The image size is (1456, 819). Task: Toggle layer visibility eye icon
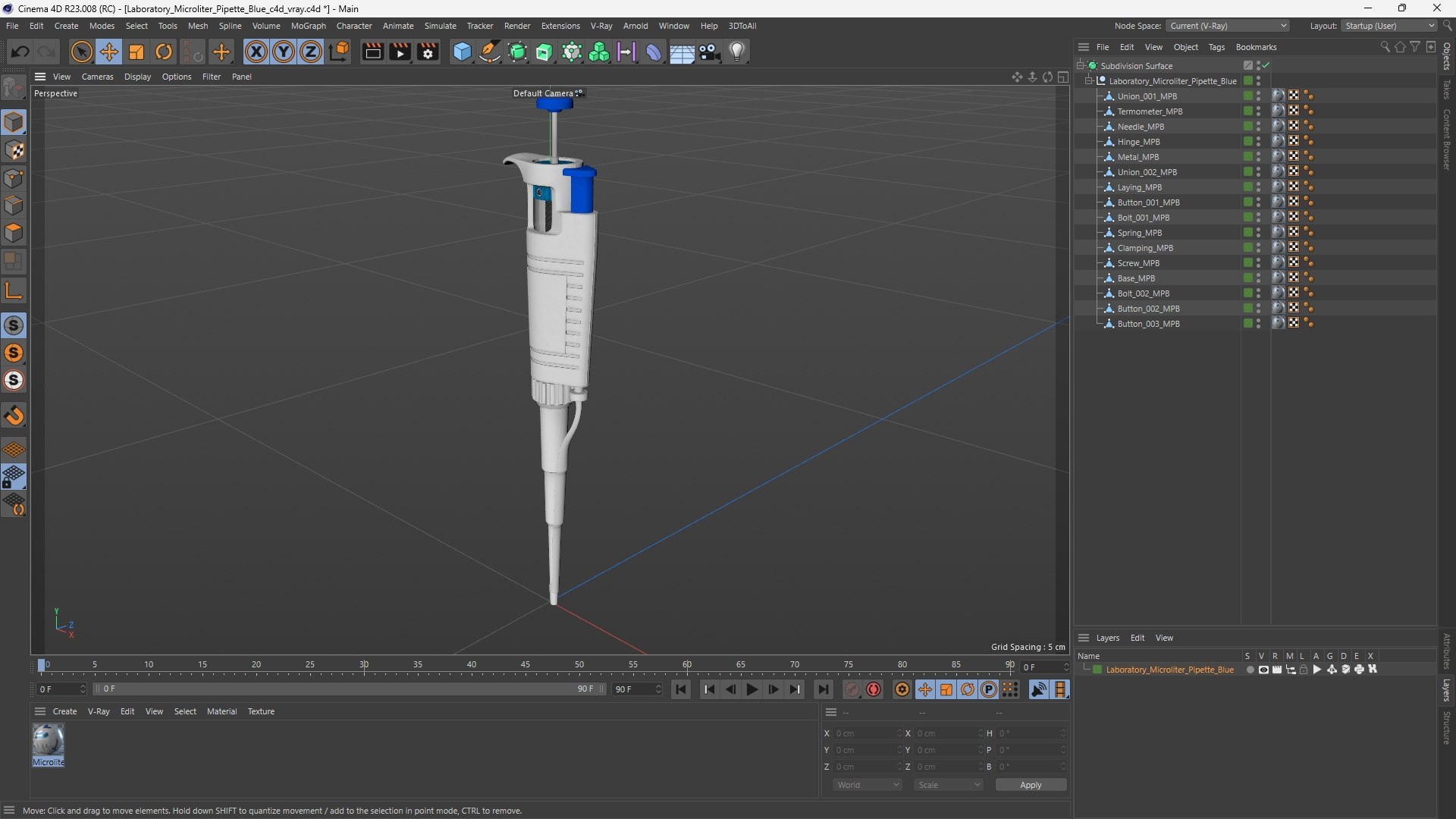pos(1263,670)
